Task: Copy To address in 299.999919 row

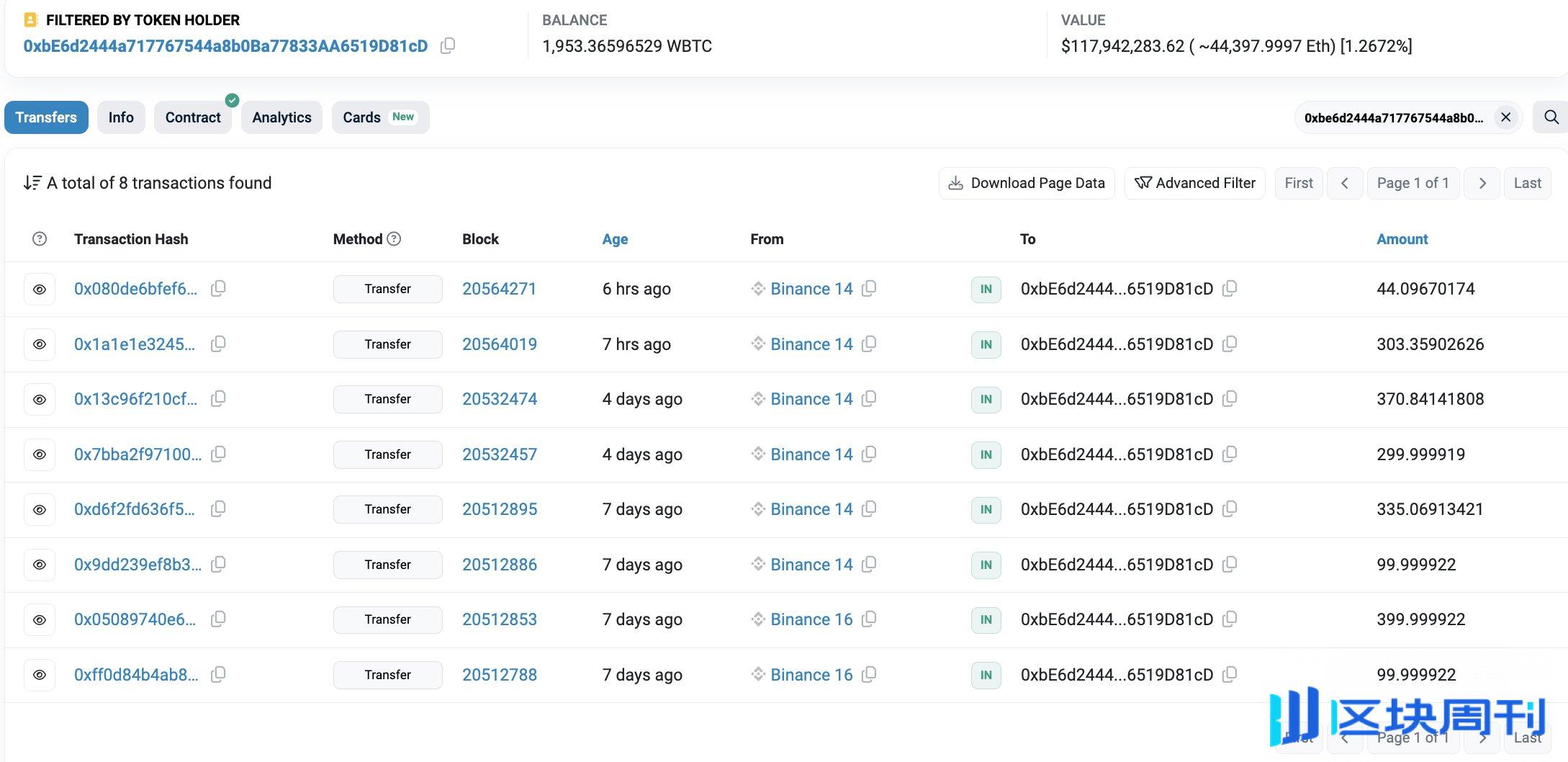Action: click(1230, 454)
